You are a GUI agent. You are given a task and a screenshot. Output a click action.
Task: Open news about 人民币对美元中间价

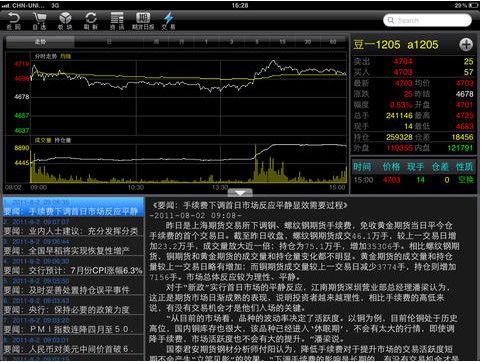(x=73, y=345)
